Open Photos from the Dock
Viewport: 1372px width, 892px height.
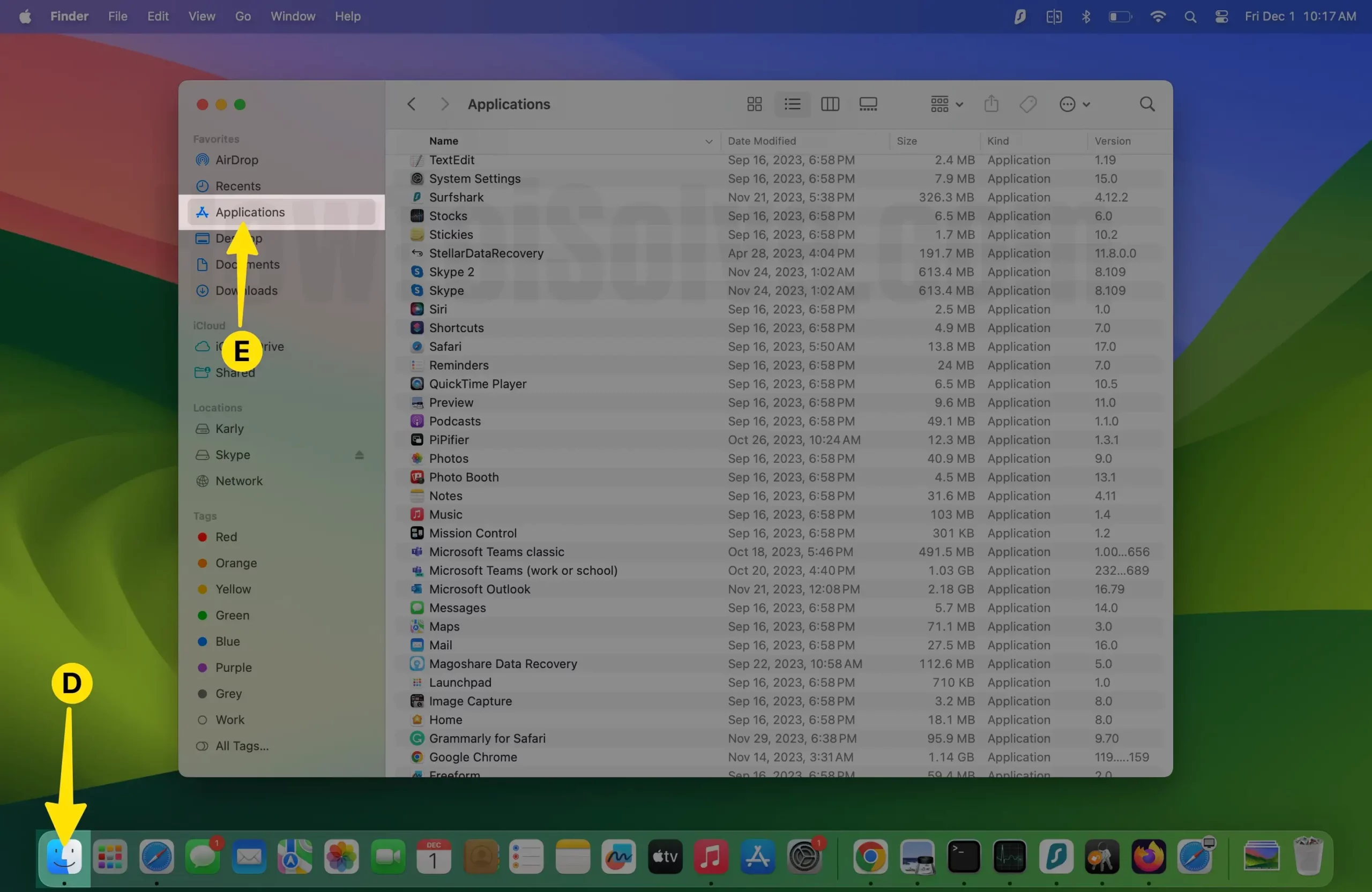pyautogui.click(x=341, y=856)
